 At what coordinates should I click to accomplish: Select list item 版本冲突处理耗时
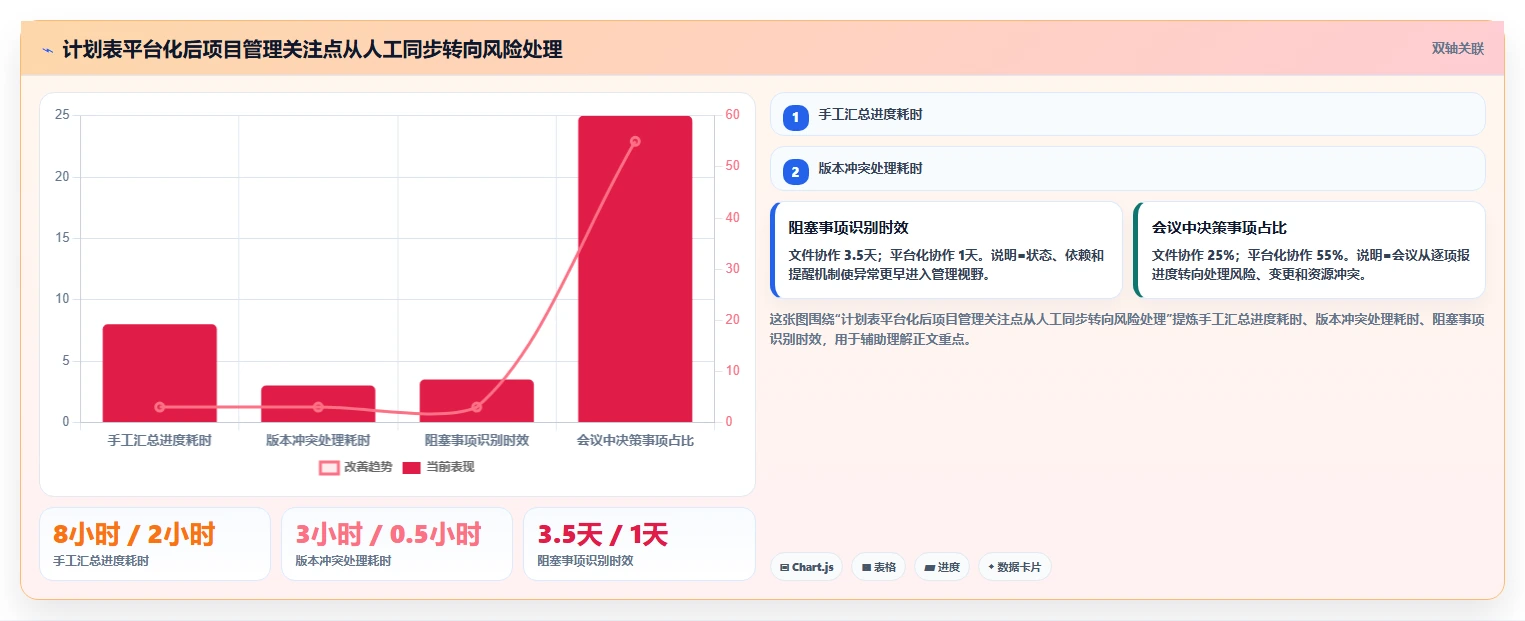tap(1127, 168)
